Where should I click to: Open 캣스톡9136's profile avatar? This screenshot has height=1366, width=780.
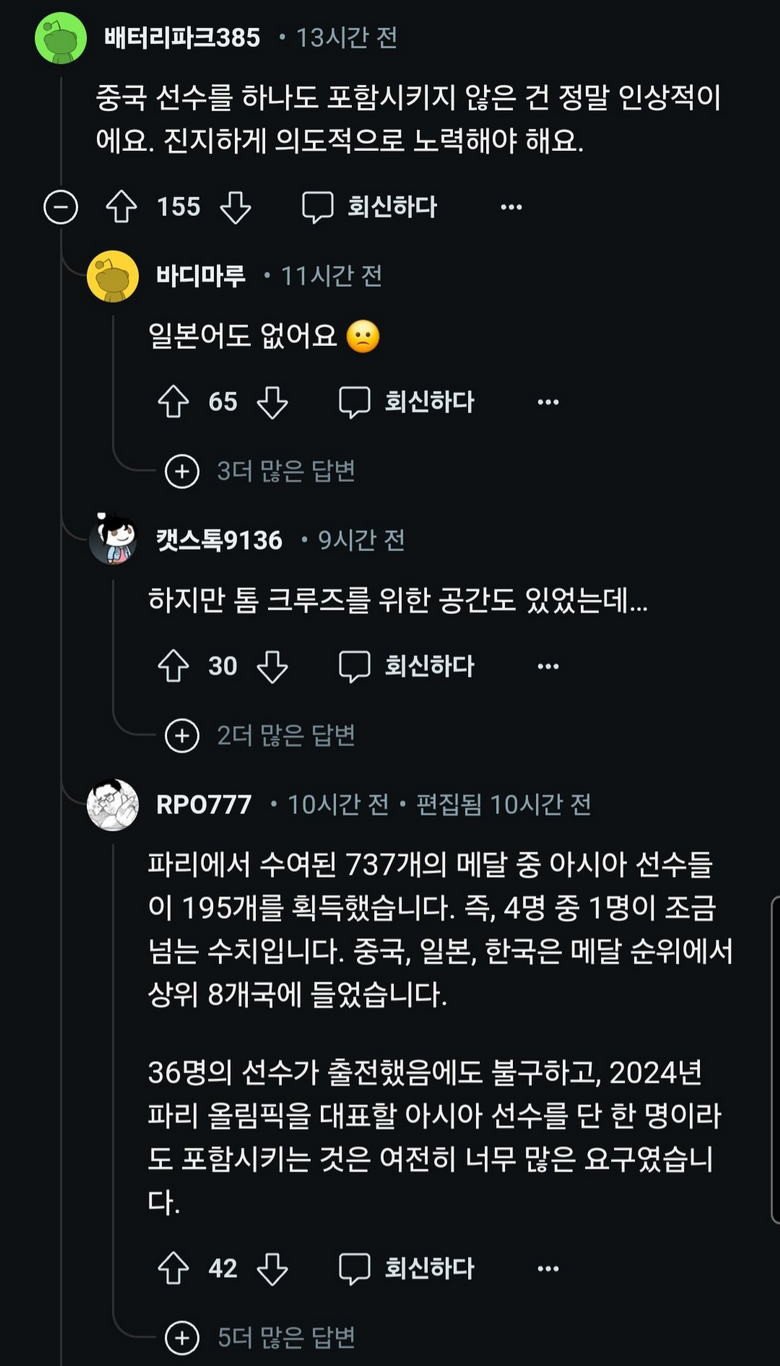113,541
